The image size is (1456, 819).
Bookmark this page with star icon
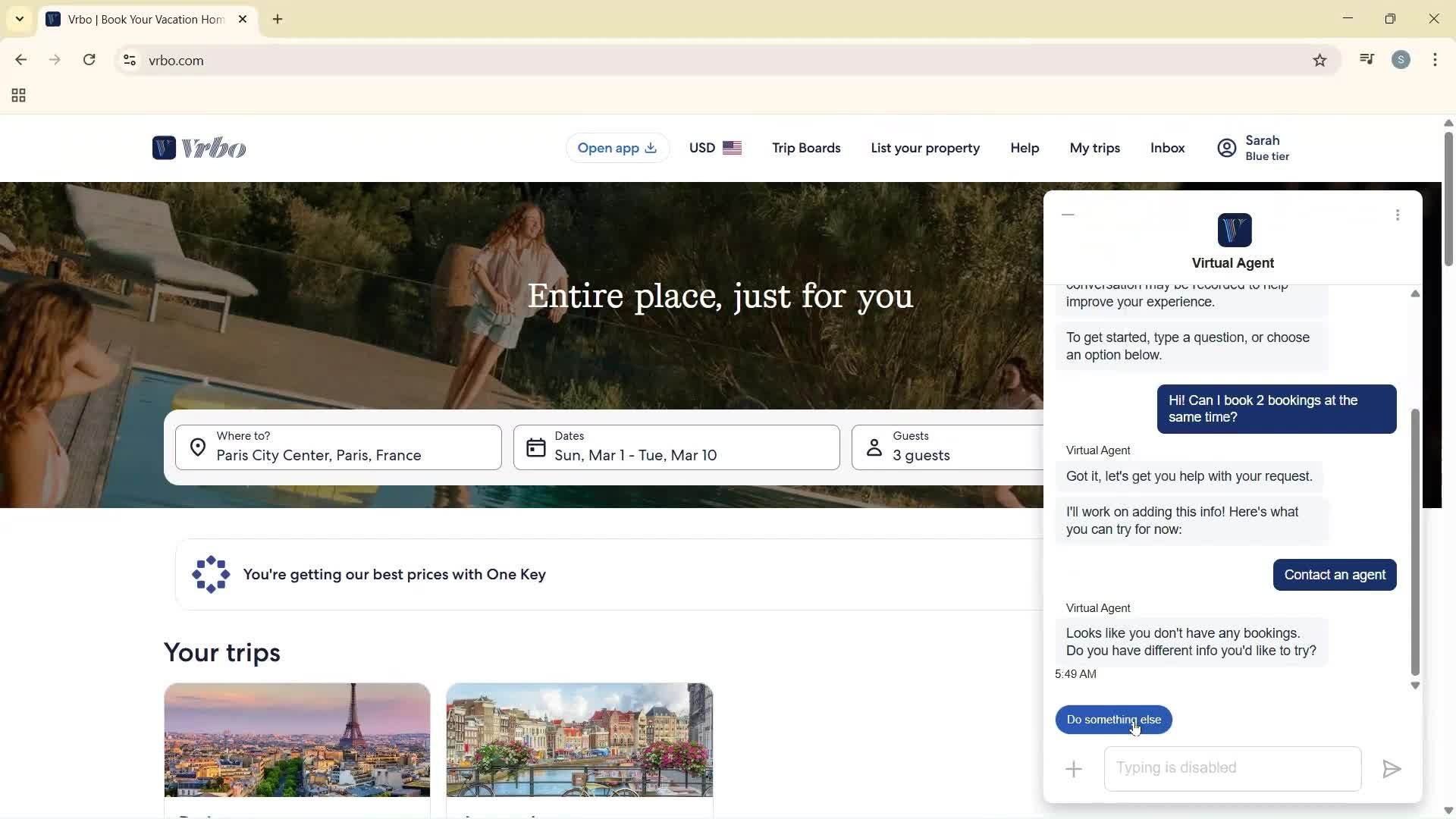coord(1319,61)
